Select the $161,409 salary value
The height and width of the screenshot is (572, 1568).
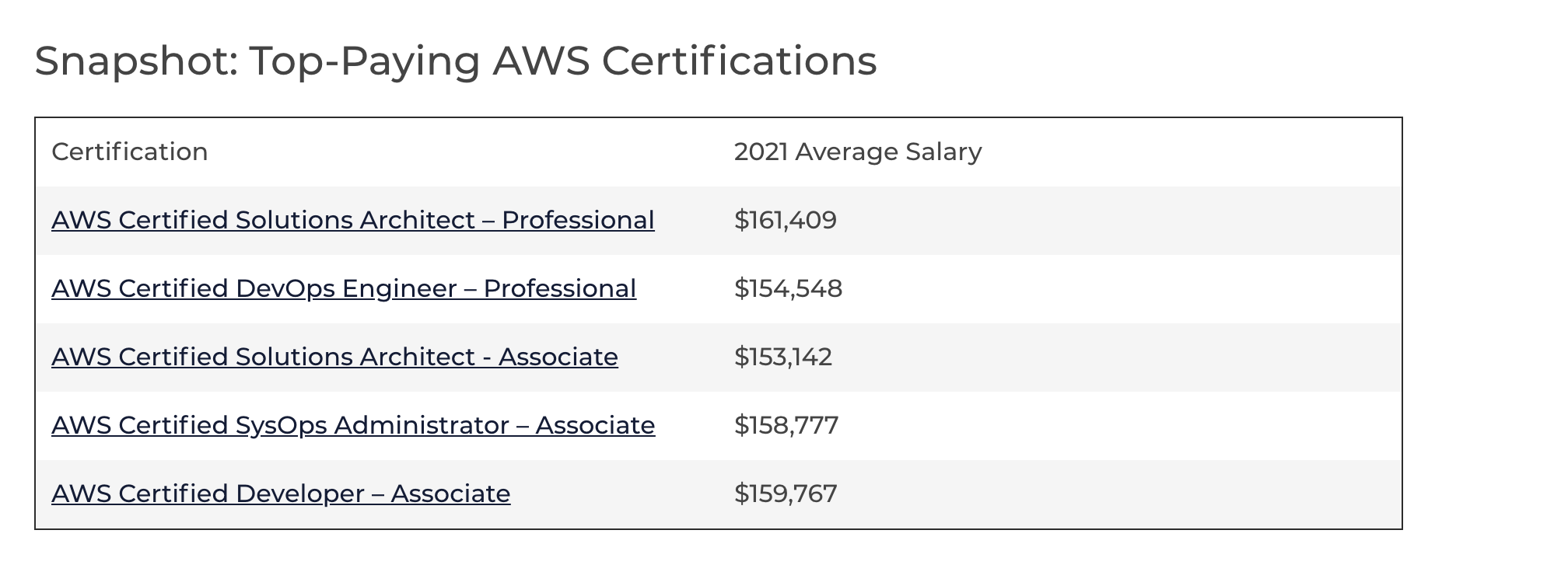coord(785,220)
